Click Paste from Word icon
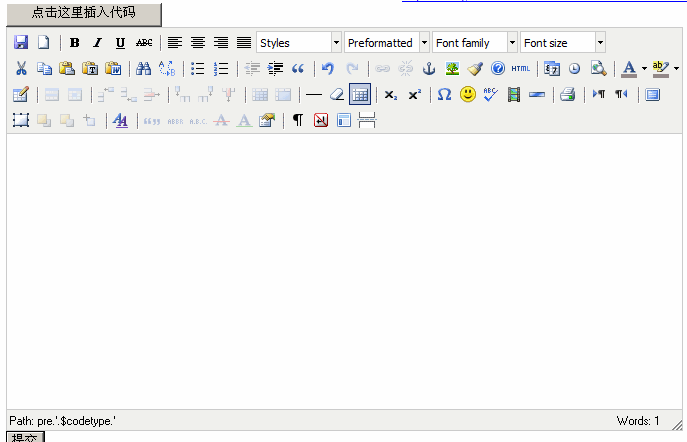The width and height of the screenshot is (687, 442). 113,68
